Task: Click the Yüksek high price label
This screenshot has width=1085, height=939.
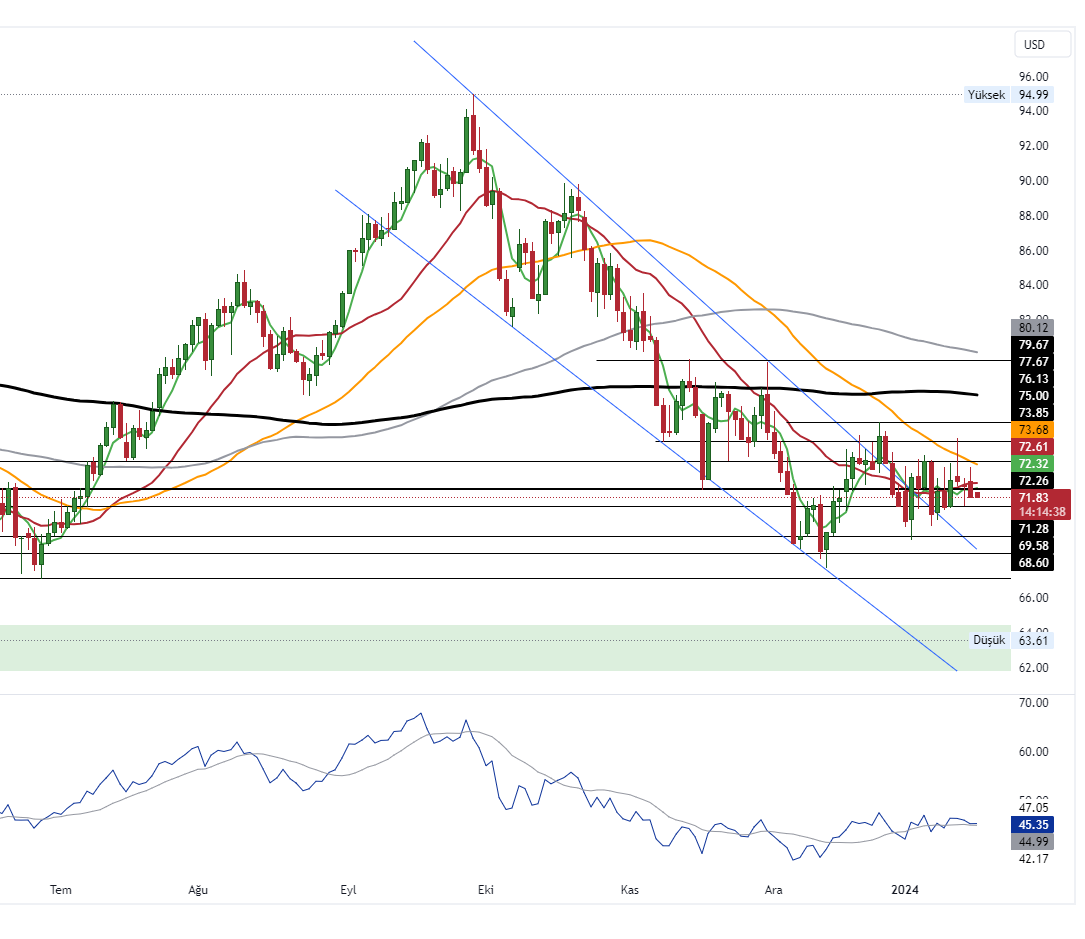Action: [x=985, y=95]
